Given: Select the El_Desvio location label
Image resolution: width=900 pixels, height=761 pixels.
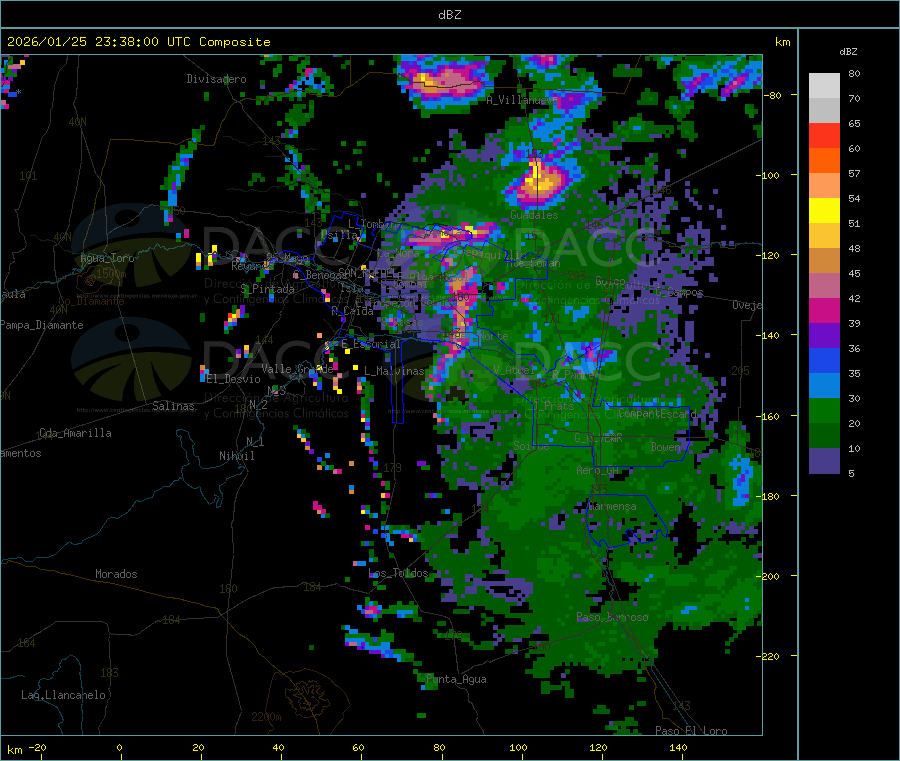Looking at the screenshot, I should tap(233, 379).
